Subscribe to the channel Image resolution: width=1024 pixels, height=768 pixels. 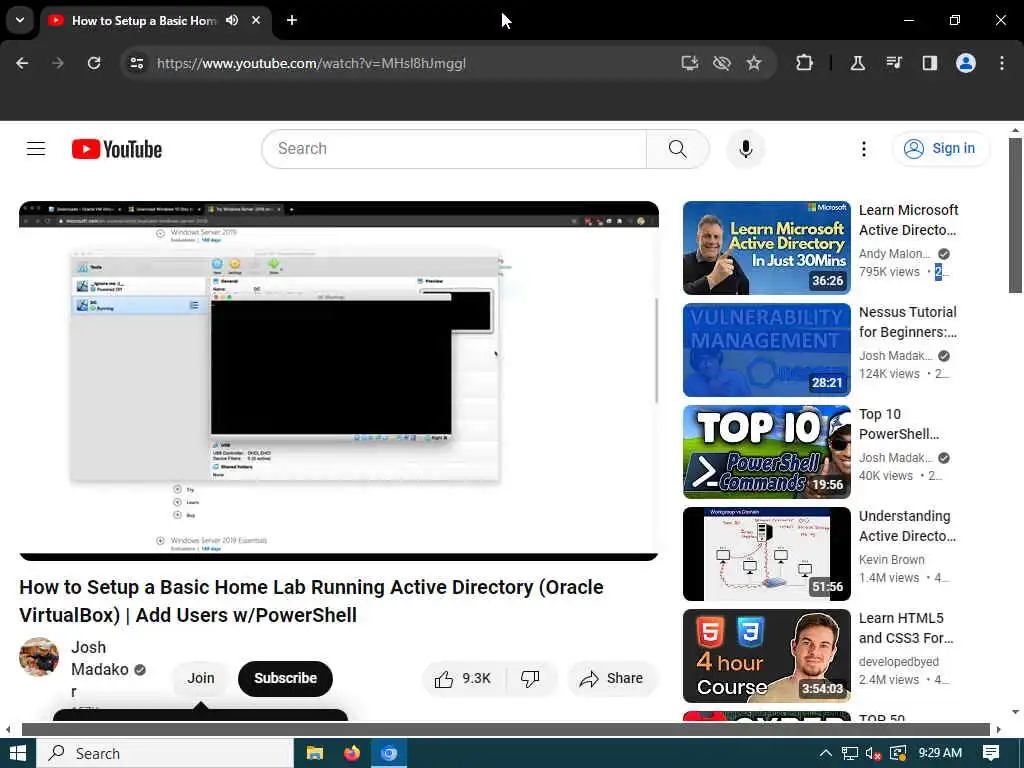(285, 679)
